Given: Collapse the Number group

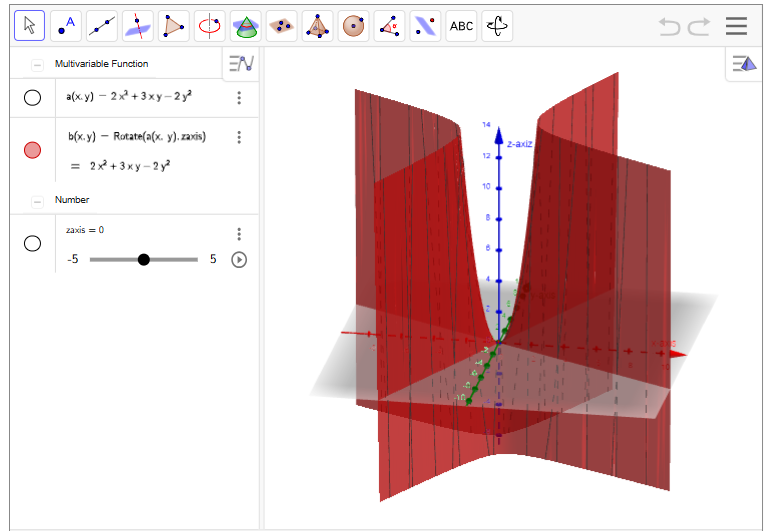Looking at the screenshot, I should 37,200.
